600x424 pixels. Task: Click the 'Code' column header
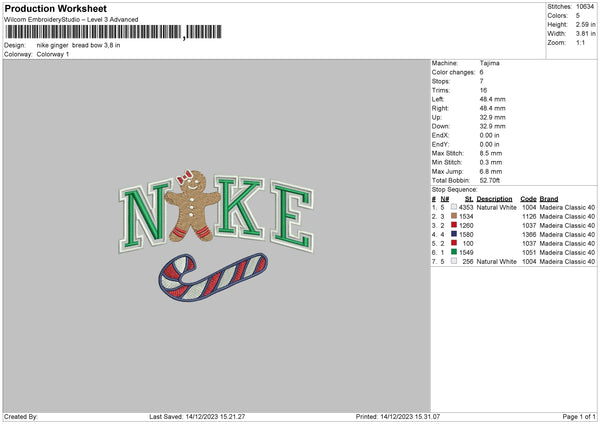[x=528, y=199]
